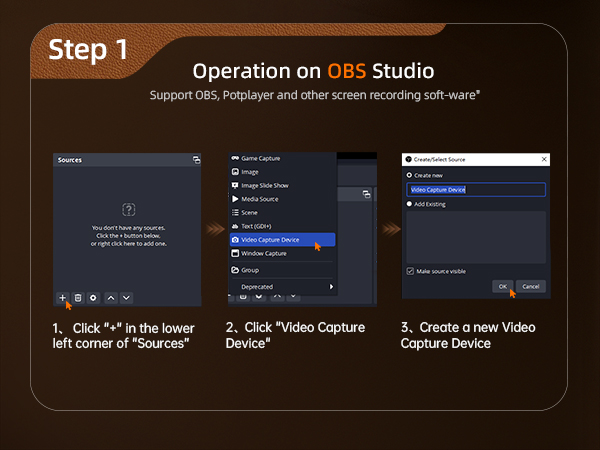Click the Cancel button
This screenshot has width=600, height=450.
pyautogui.click(x=530, y=286)
